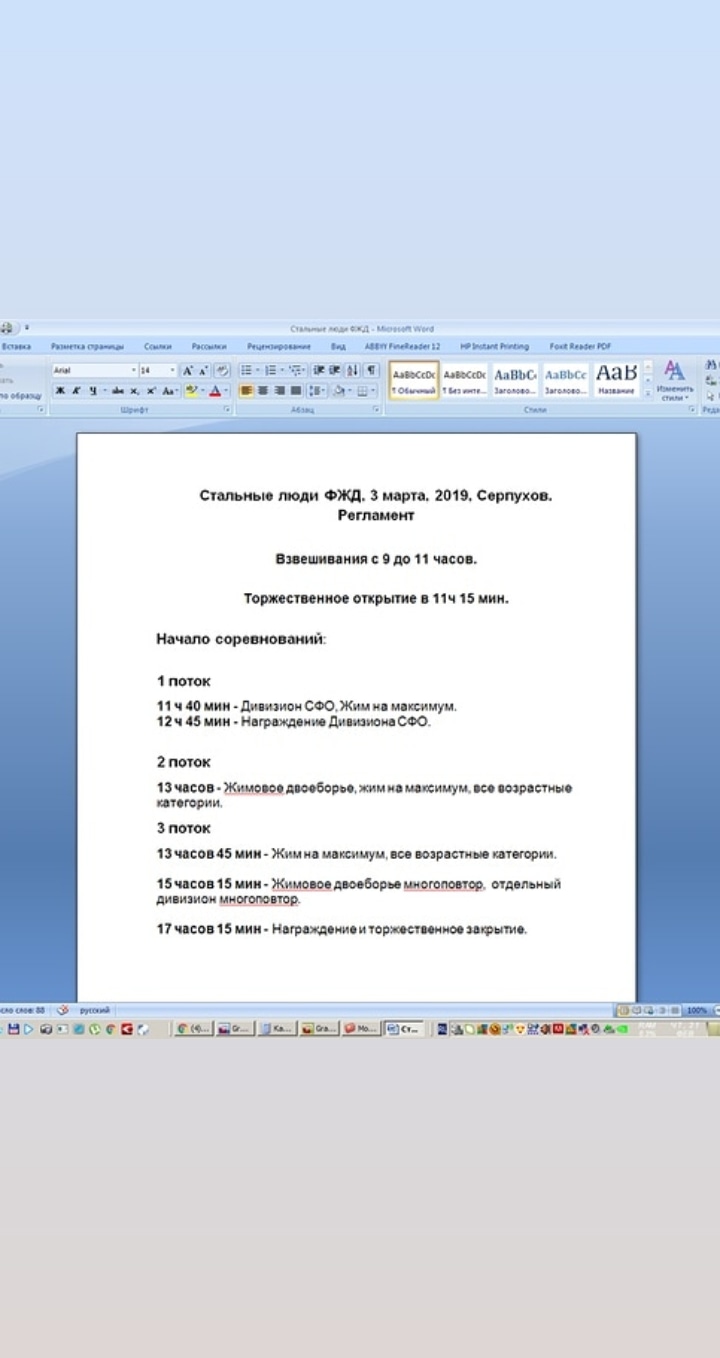Click the 100% zoom level
The height and width of the screenshot is (1358, 720).
point(697,1011)
